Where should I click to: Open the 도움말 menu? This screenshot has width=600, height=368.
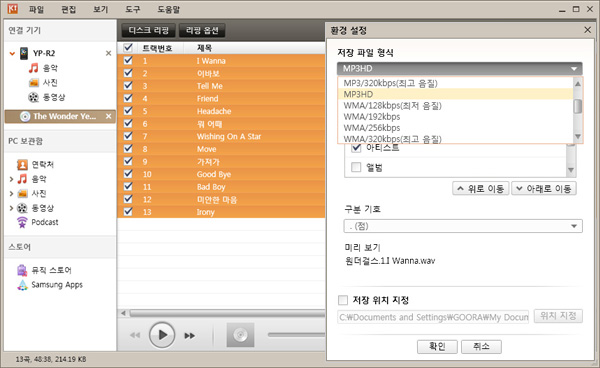pos(168,9)
